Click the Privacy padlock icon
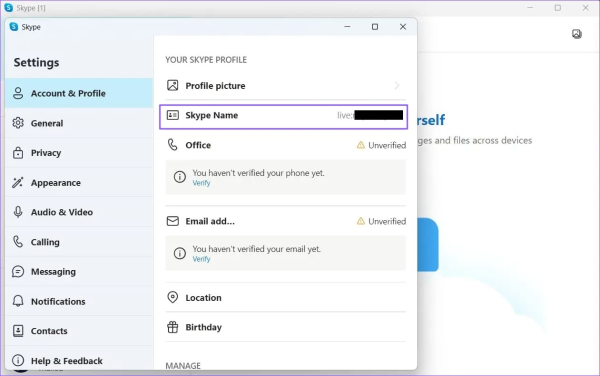 pos(18,153)
